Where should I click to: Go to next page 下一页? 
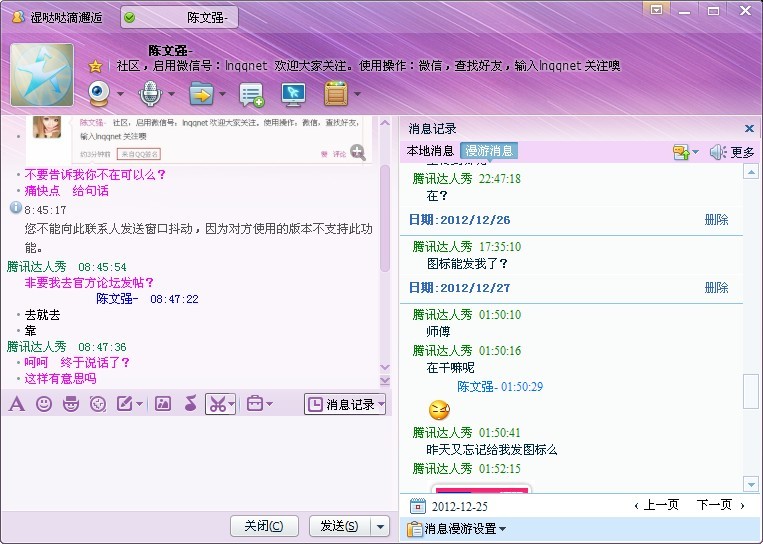[x=721, y=505]
